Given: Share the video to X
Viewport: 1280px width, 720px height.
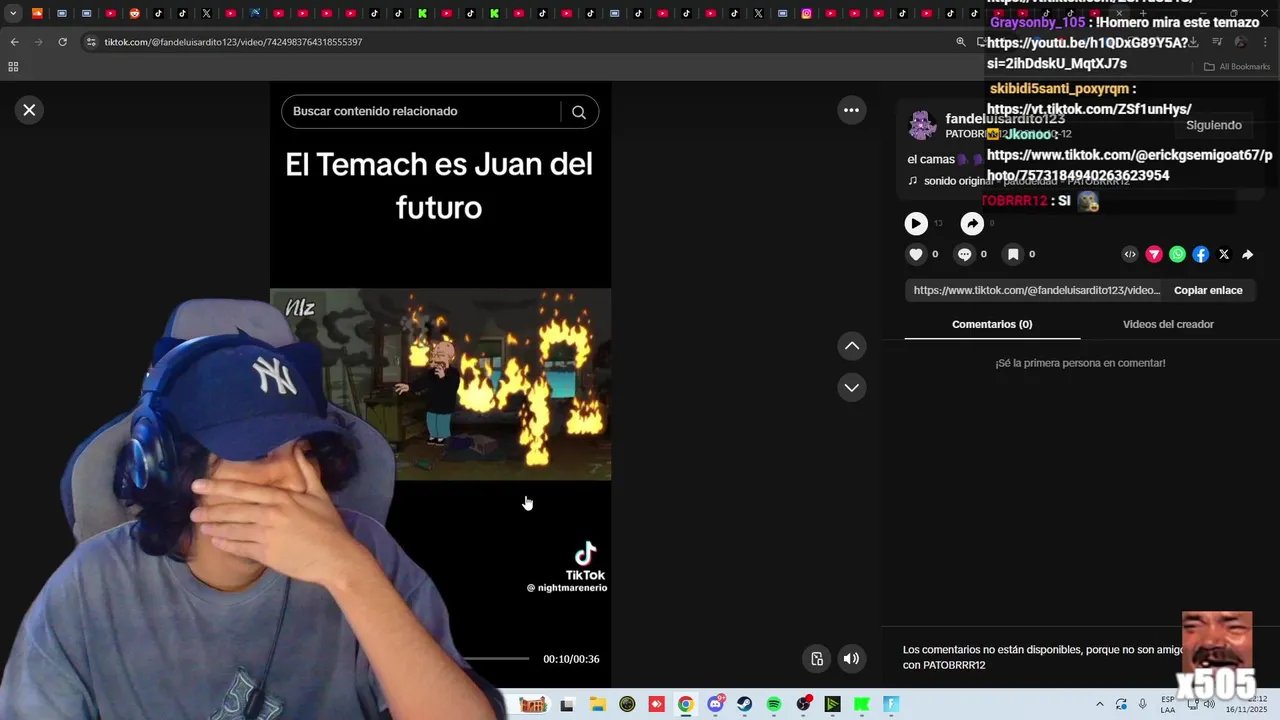Looking at the screenshot, I should click(1224, 254).
